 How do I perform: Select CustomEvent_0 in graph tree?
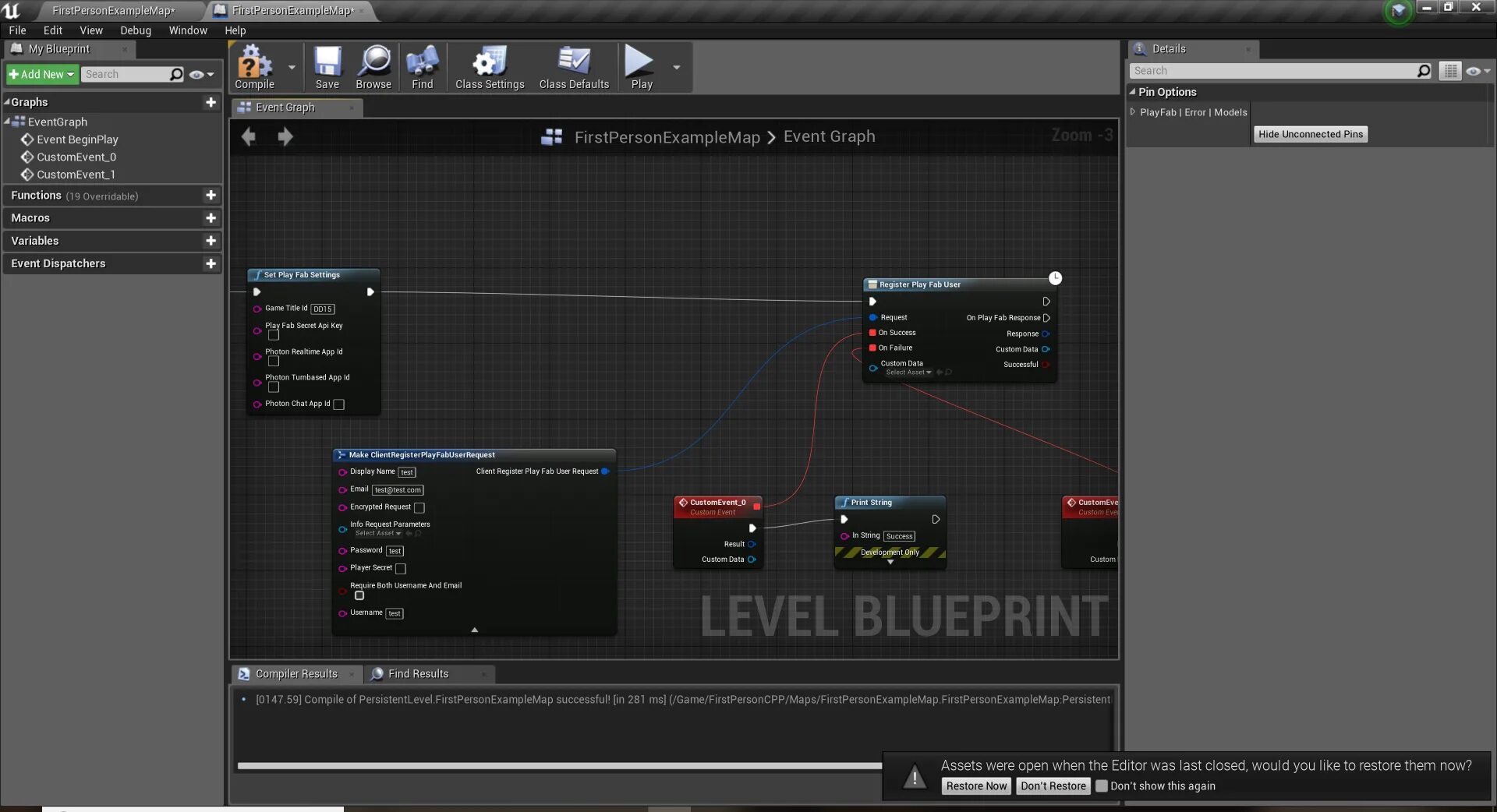click(76, 157)
